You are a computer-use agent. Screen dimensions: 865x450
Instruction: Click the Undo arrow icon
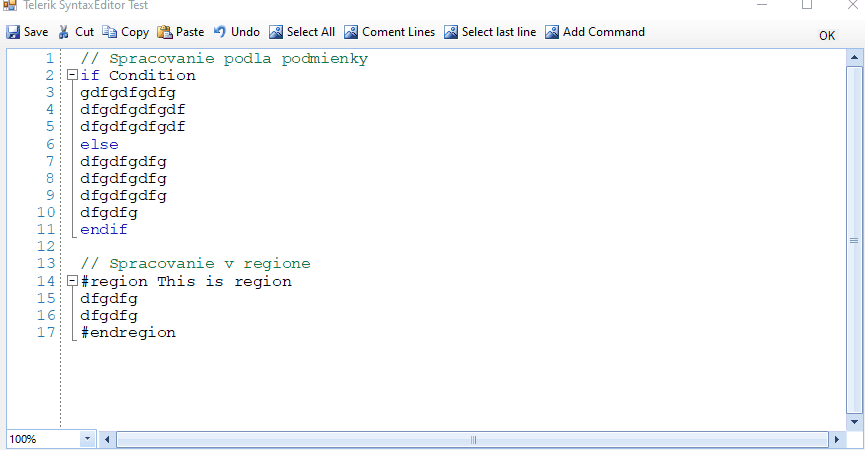click(220, 31)
